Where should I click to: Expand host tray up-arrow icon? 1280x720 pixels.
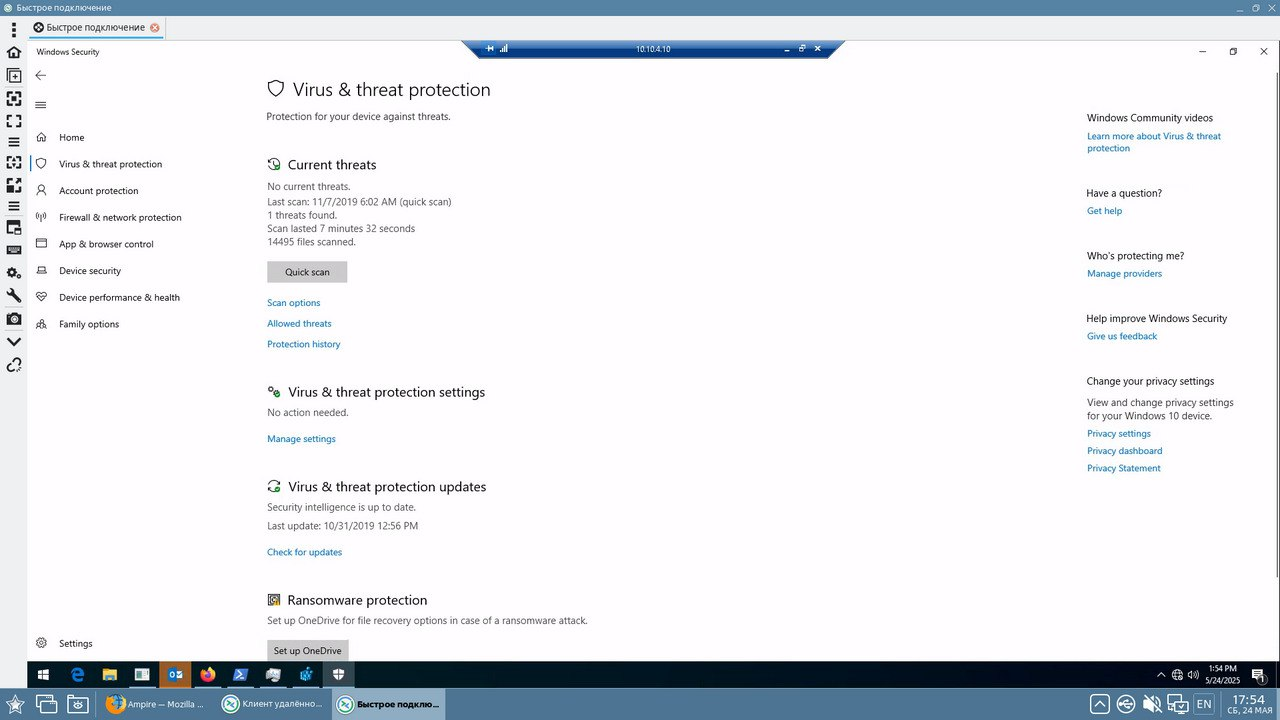1099,704
